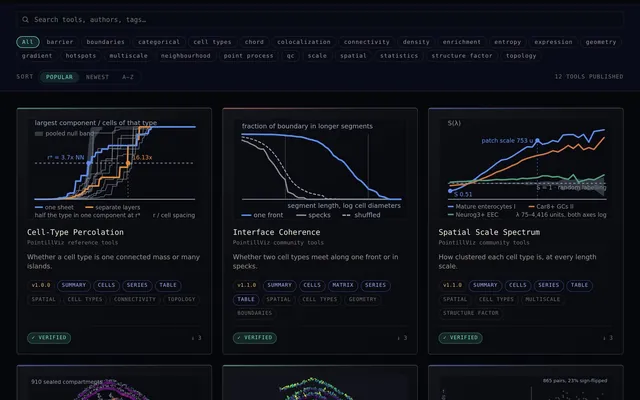
Task: Focus the Search tools, authors, tags field
Action: [x=320, y=20]
